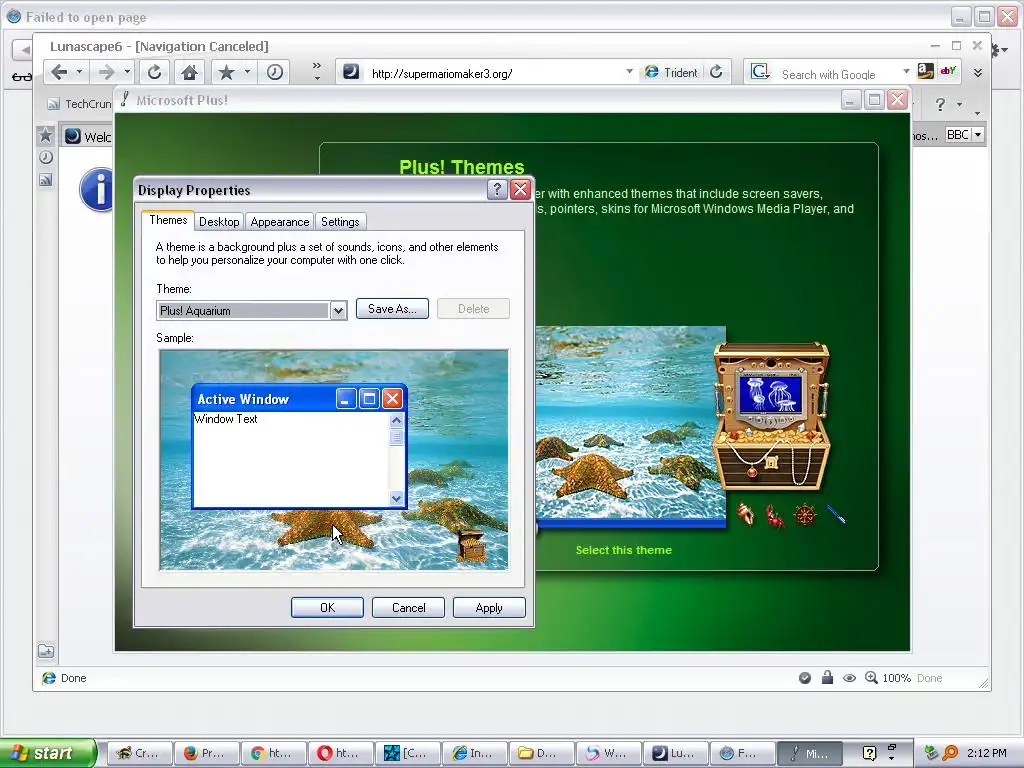Screen dimensions: 1024x768
Task: Switch to the Settings tab
Action: coord(340,221)
